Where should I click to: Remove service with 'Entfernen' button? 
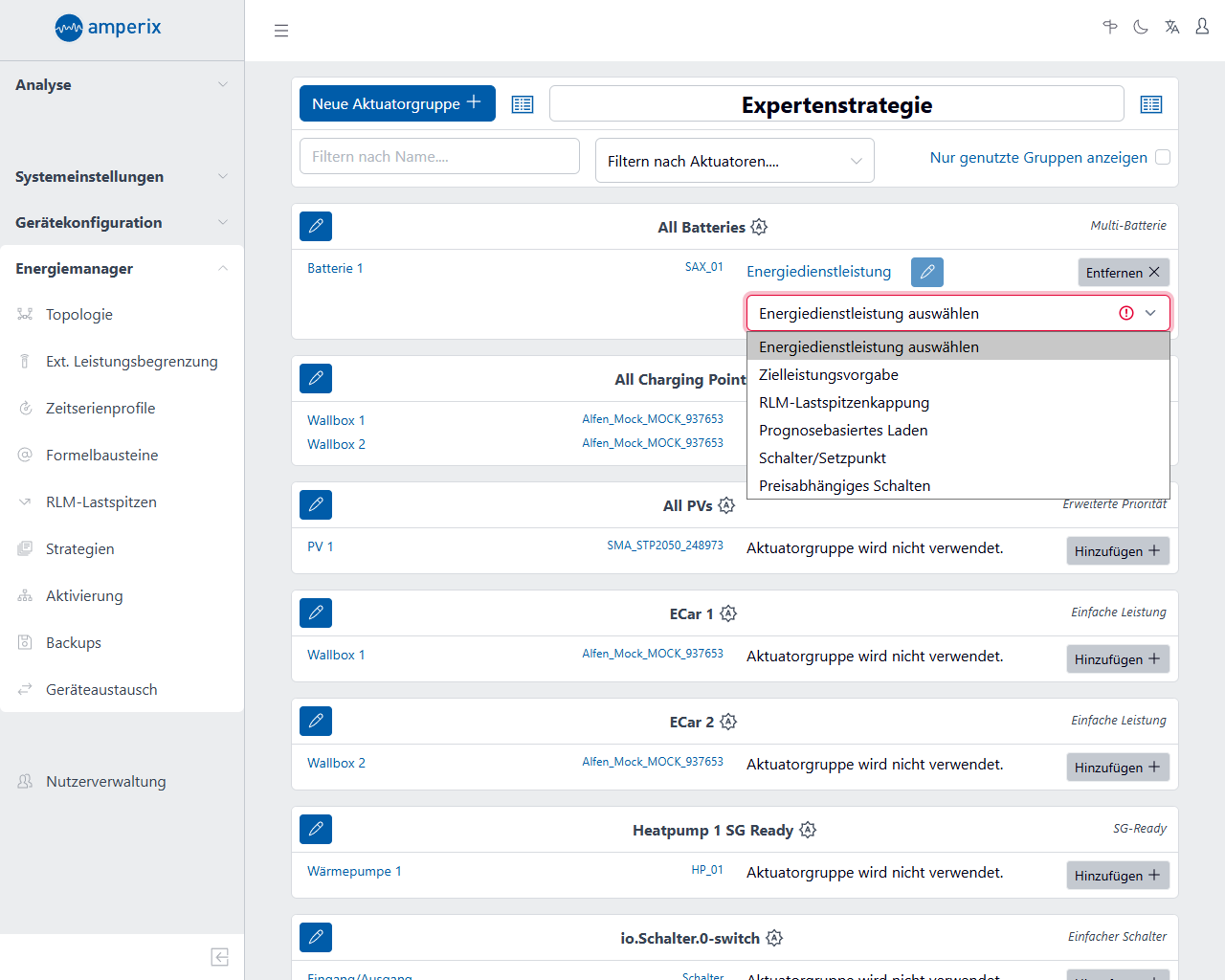tap(1123, 273)
